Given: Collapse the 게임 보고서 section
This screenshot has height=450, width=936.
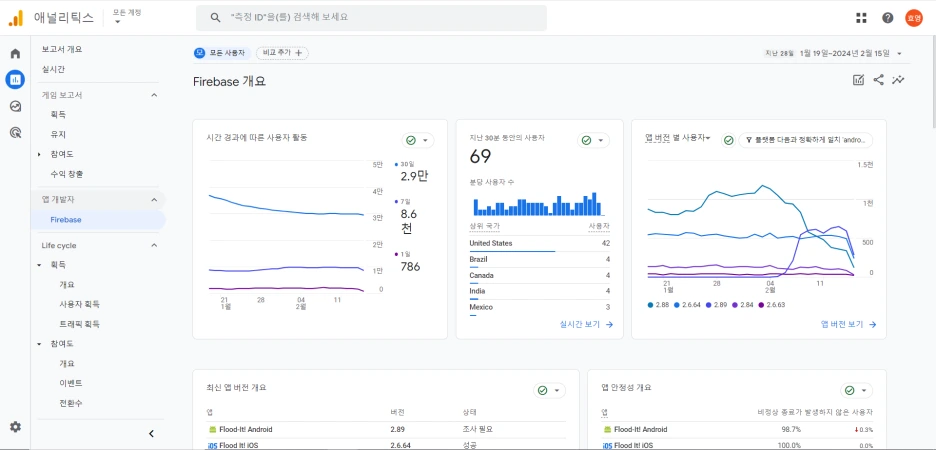Looking at the screenshot, I should click(x=153, y=95).
